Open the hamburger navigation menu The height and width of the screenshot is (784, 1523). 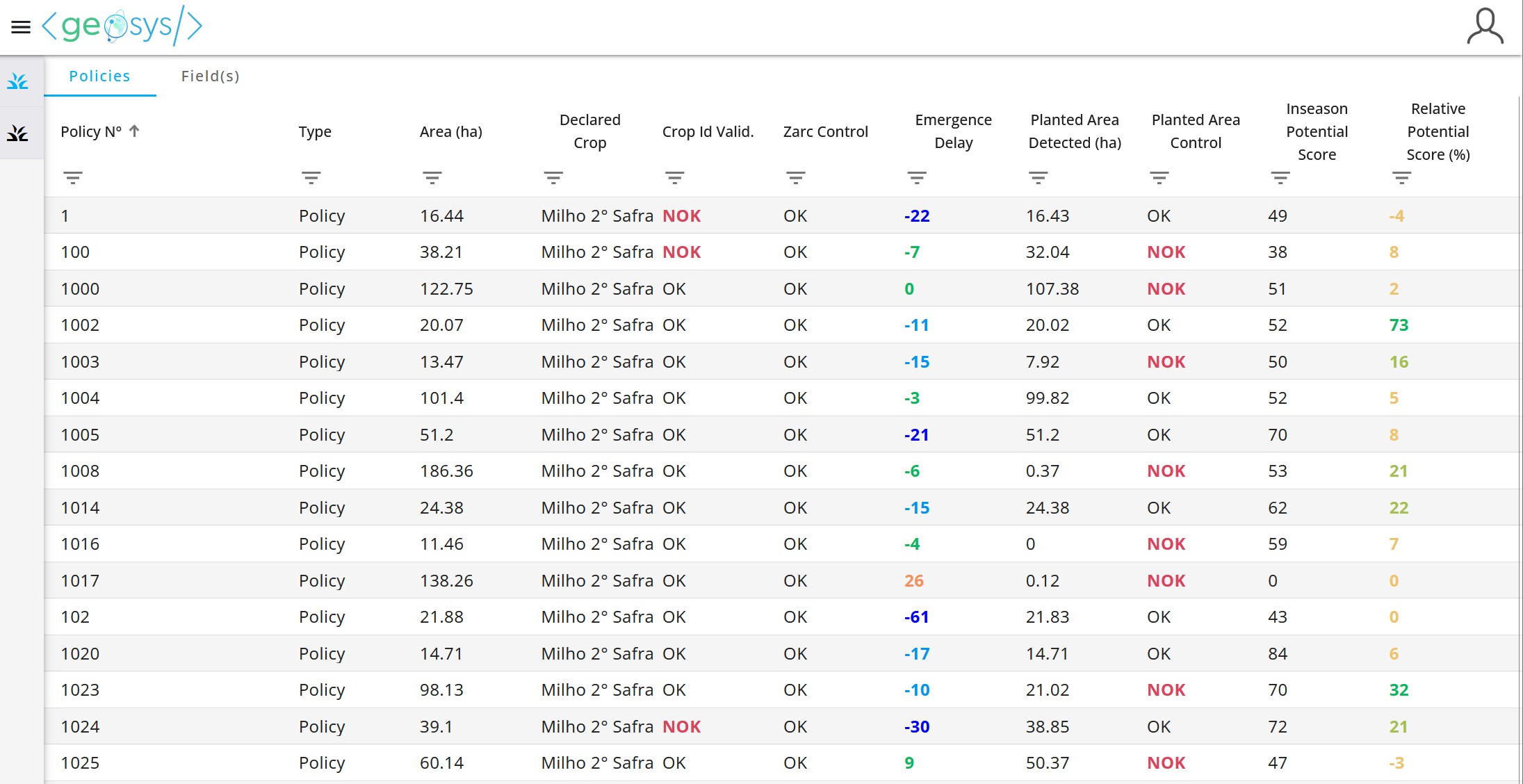(21, 27)
